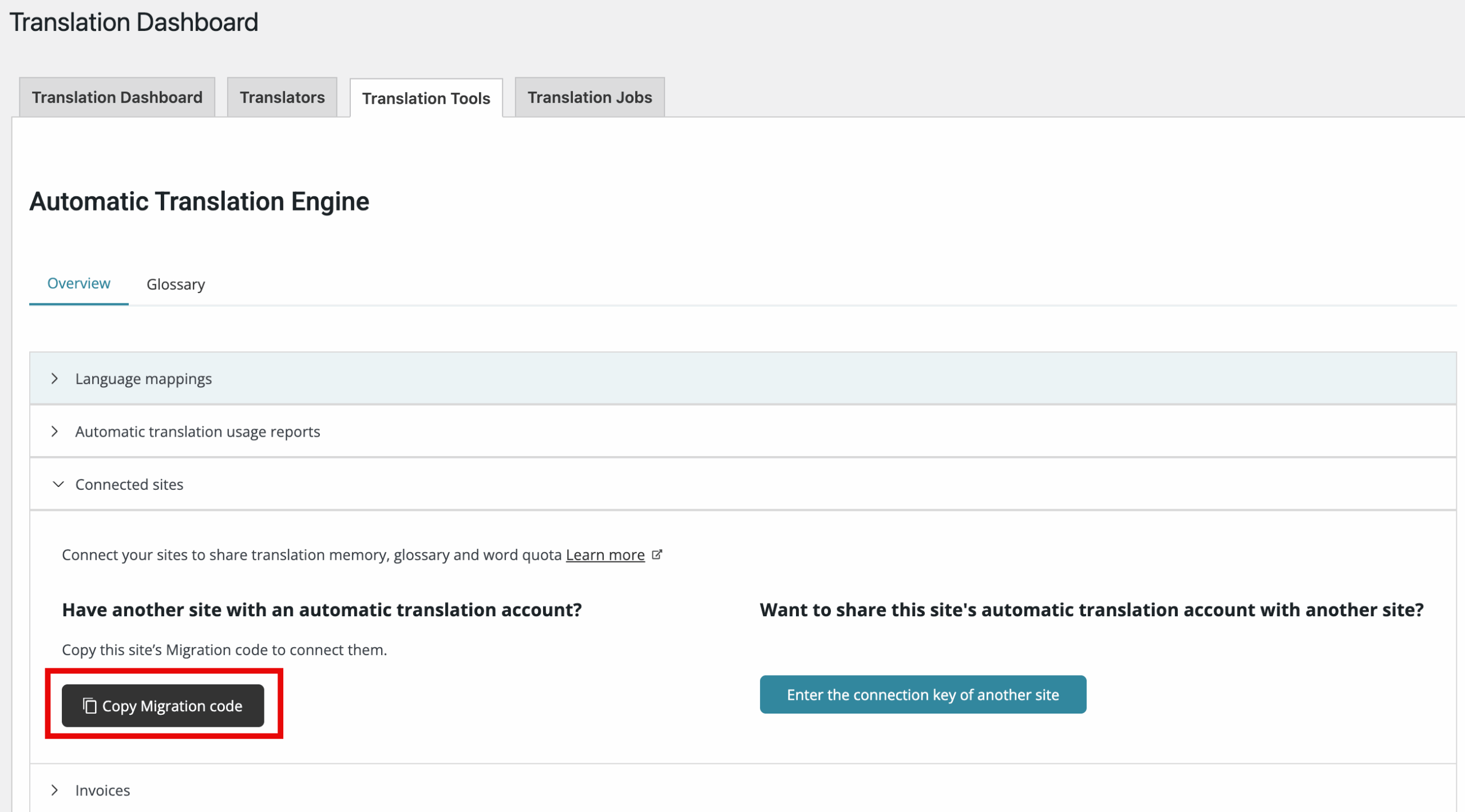Click the Connected sites section header
This screenshot has height=812, width=1465.
pos(129,484)
